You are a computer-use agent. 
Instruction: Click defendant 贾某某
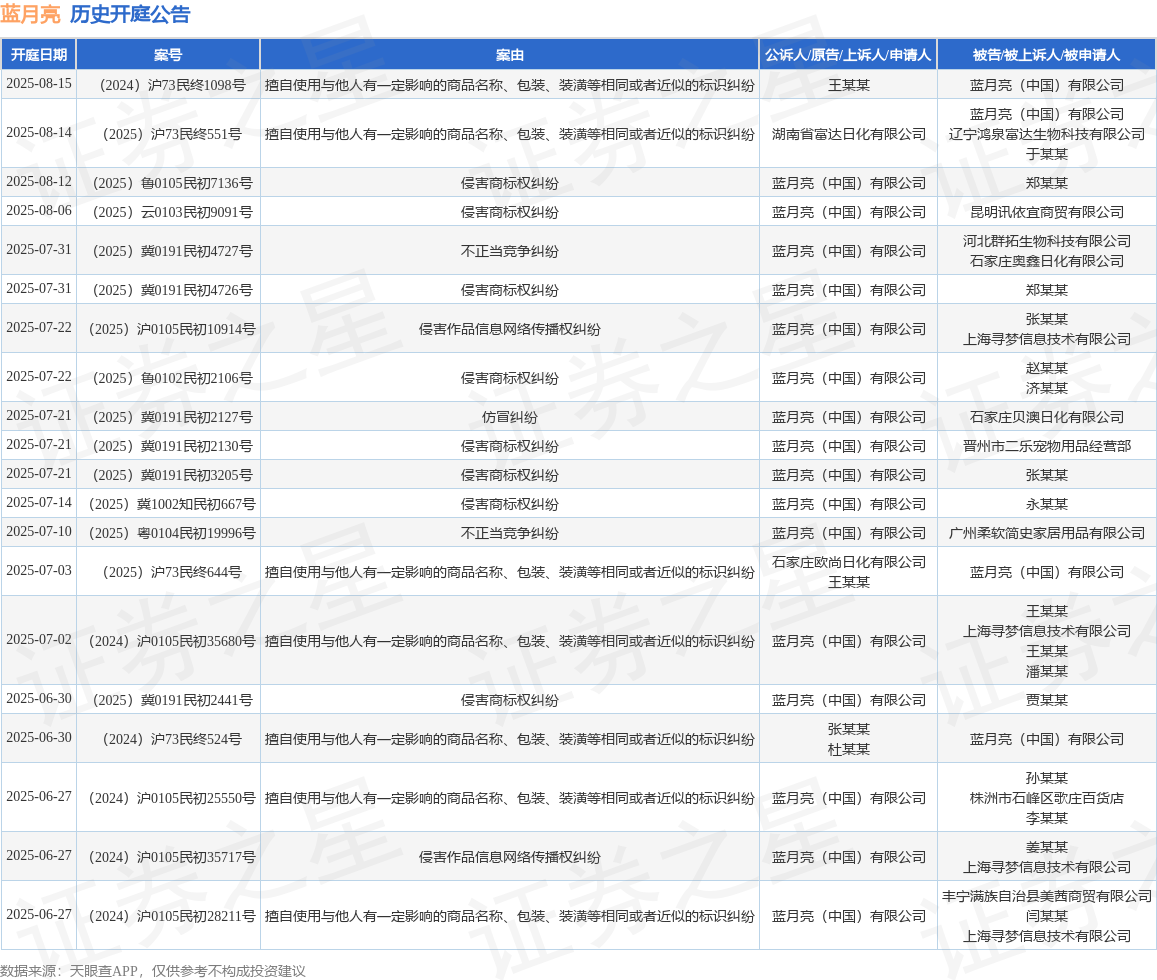(1046, 700)
